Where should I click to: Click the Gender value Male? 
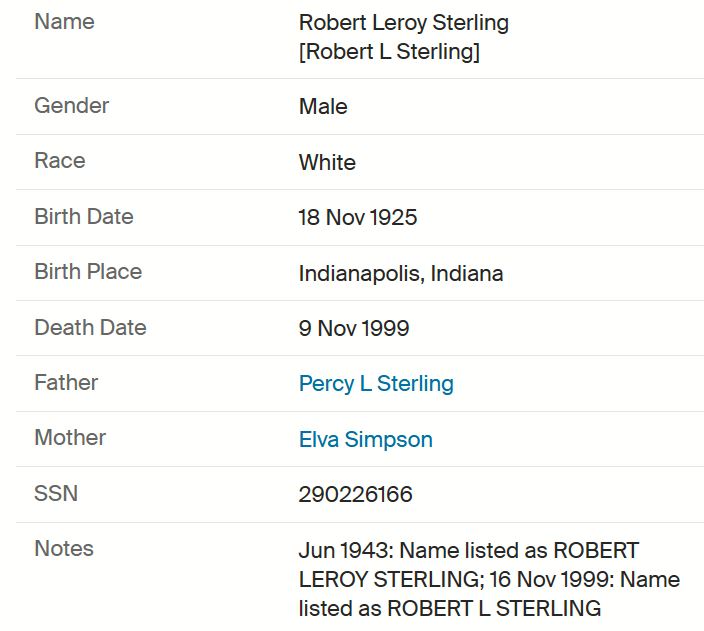[x=323, y=107]
